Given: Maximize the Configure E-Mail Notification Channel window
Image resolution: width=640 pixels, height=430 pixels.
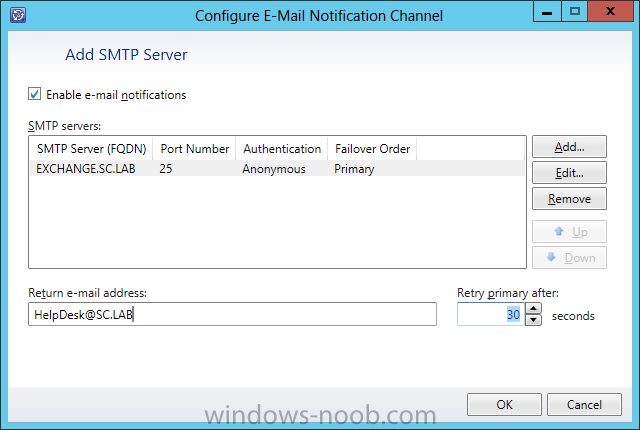Looking at the screenshot, I should (x=575, y=11).
